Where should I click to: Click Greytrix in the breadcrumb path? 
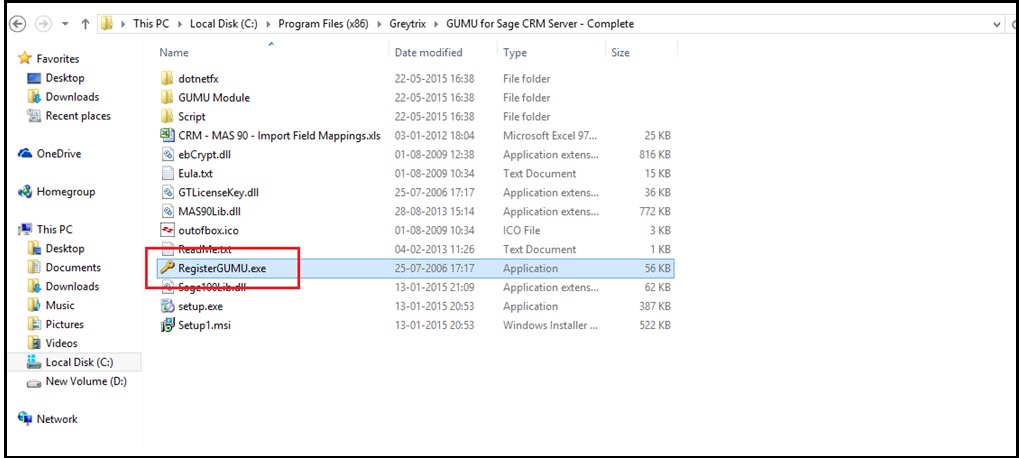pyautogui.click(x=407, y=24)
